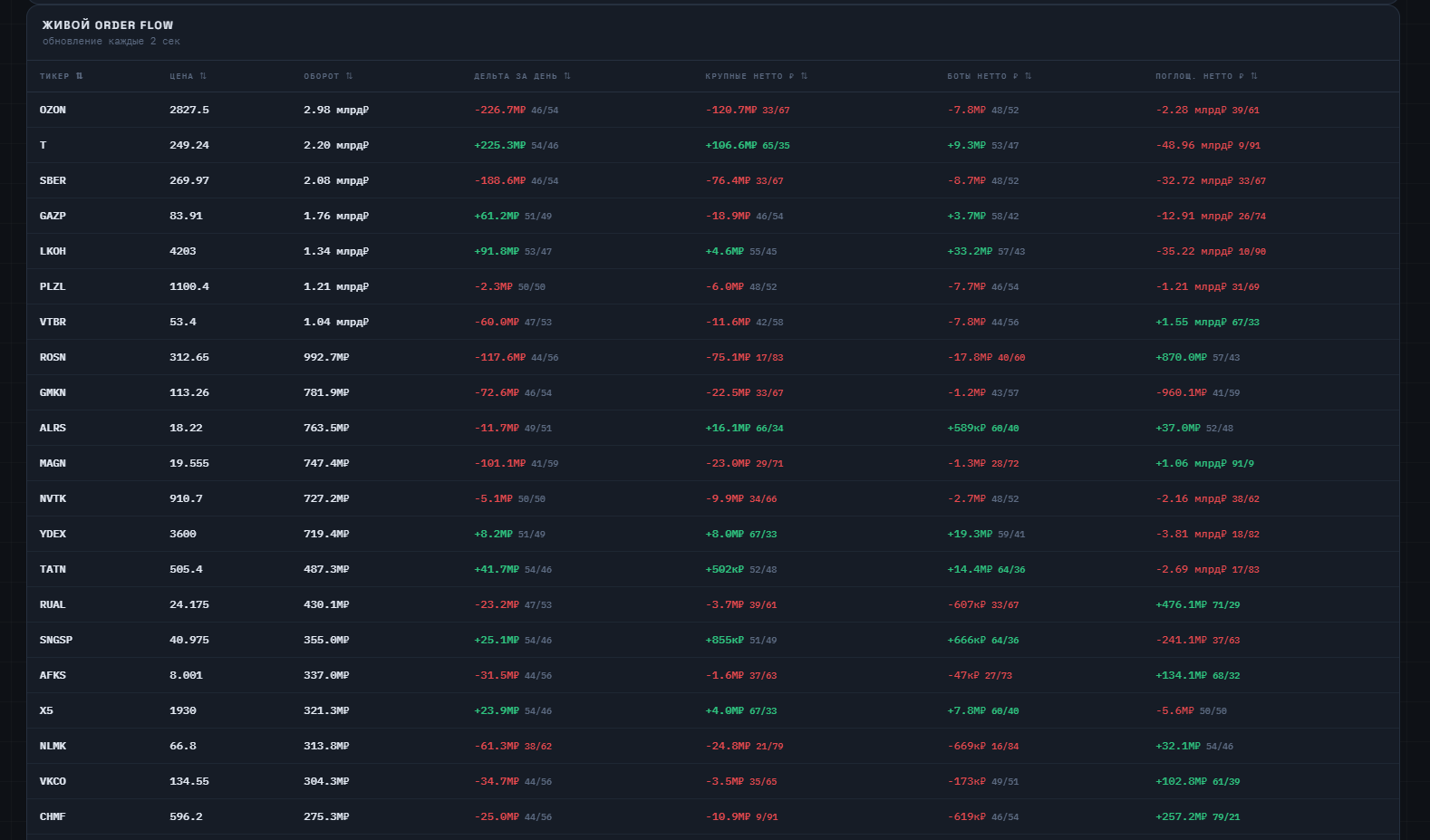Click ROSN turnover 992.7М₽
This screenshot has height=840, width=1430.
(x=326, y=357)
